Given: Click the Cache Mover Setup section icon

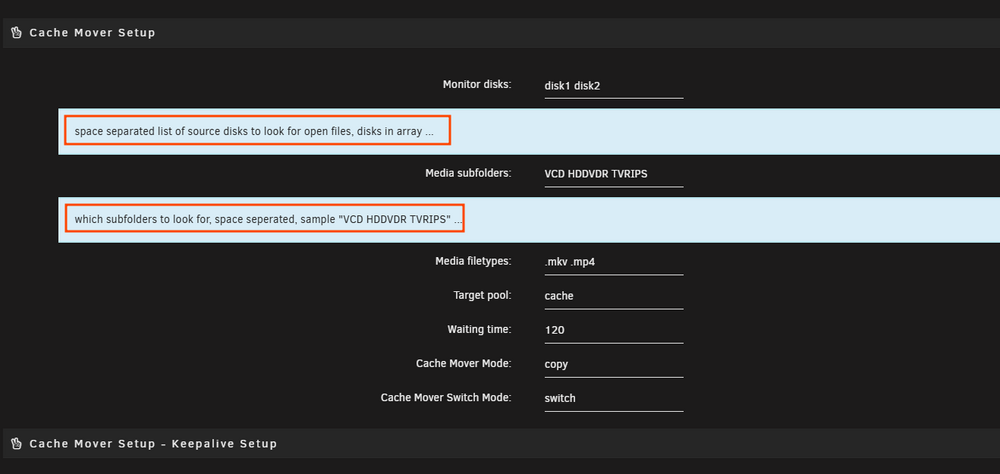Looking at the screenshot, I should coord(17,33).
